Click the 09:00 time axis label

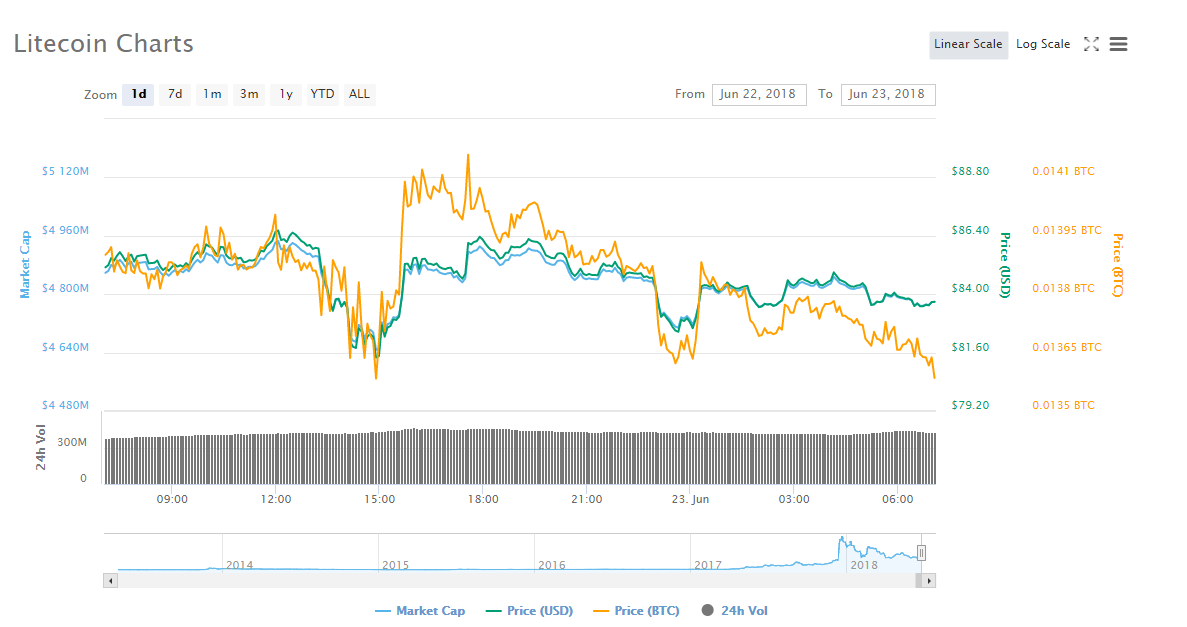point(172,499)
